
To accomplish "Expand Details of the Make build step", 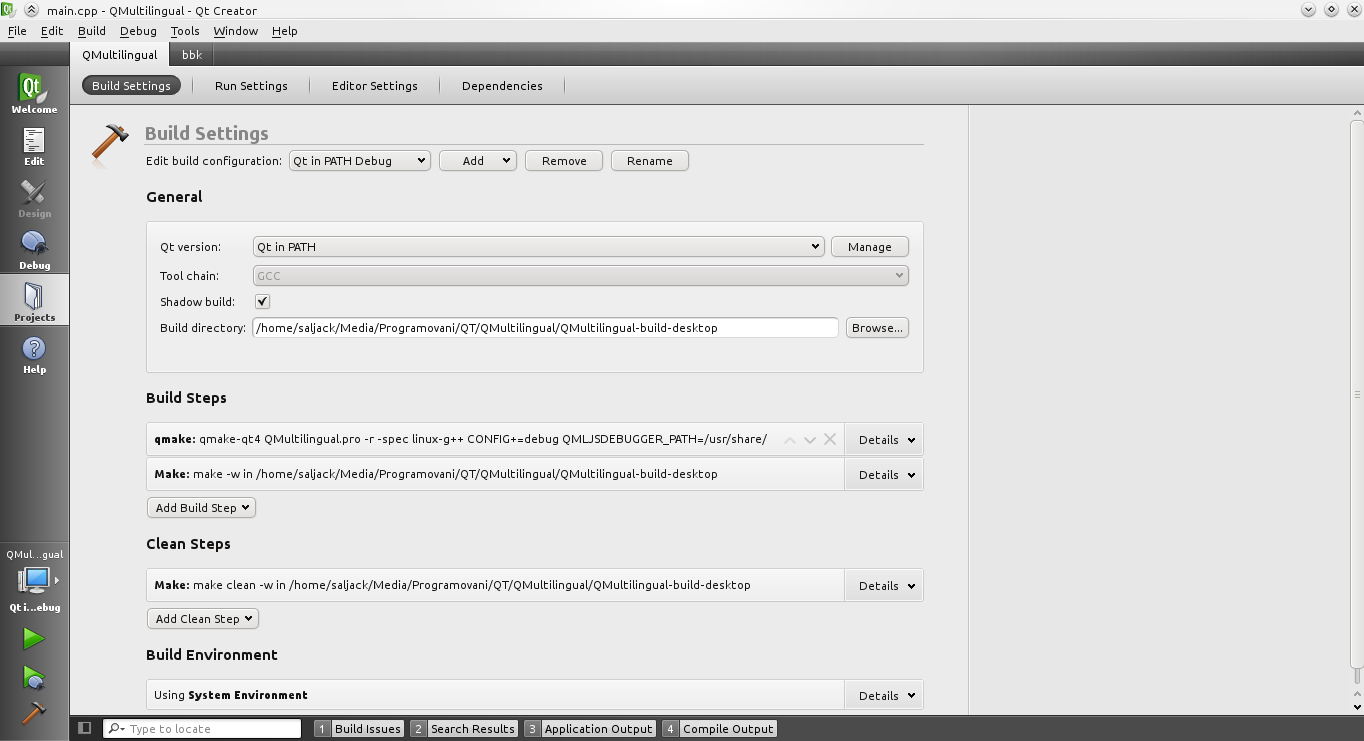I will (x=885, y=474).
